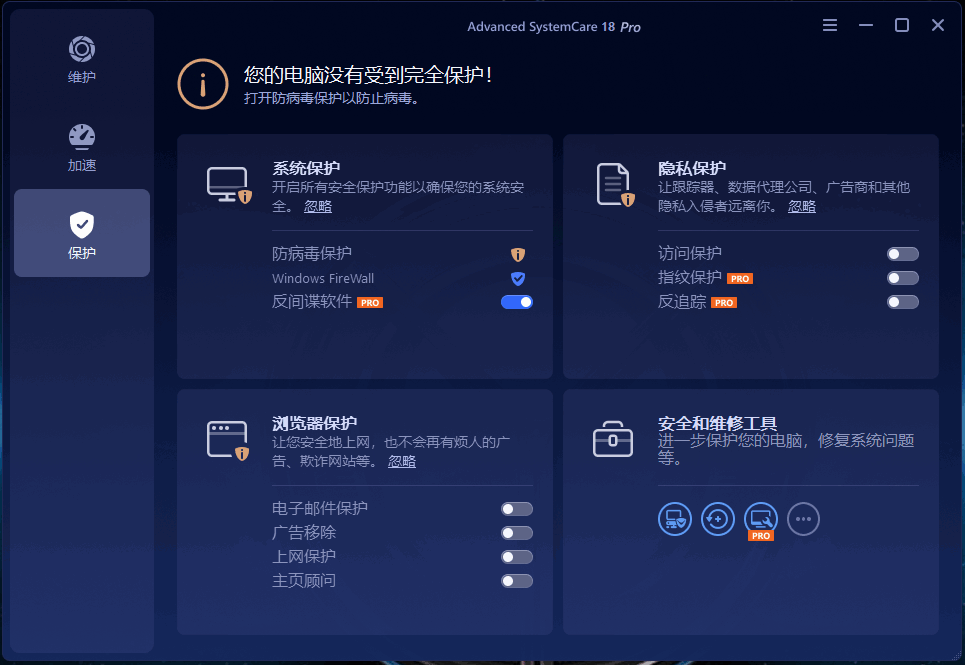965x665 pixels.
Task: Switch on 主页顾问
Action: [517, 581]
